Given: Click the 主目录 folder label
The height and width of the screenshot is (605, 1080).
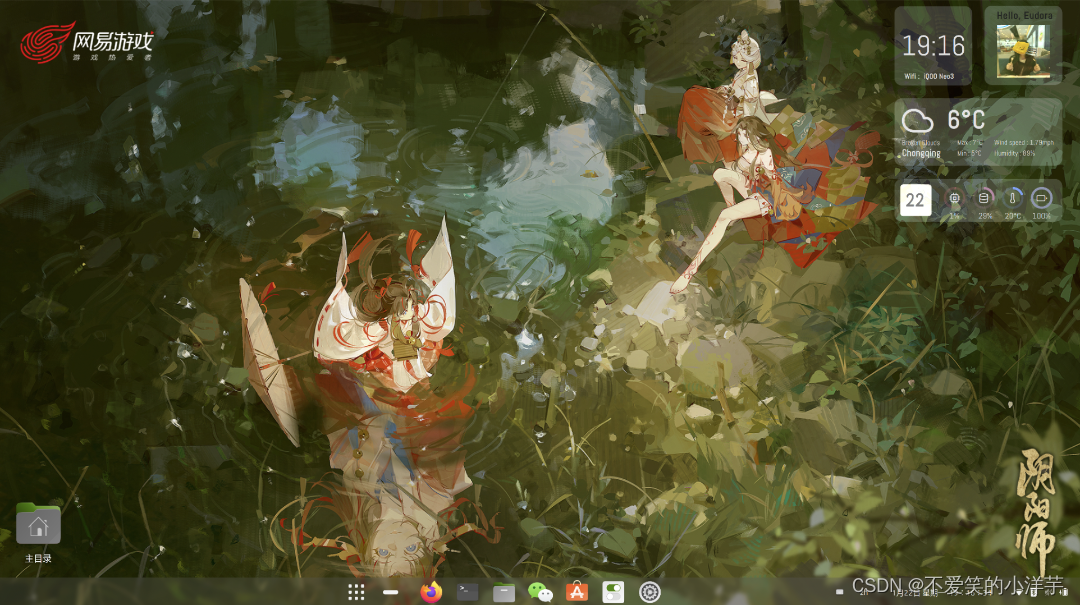Looking at the screenshot, I should (39, 558).
